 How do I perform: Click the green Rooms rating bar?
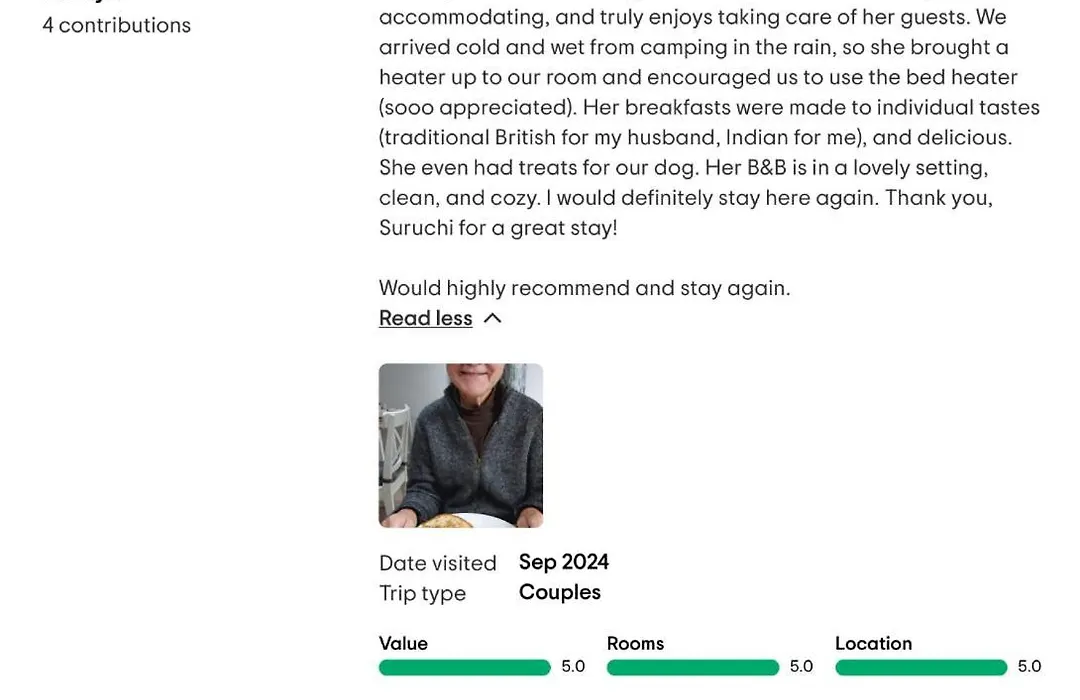(693, 667)
